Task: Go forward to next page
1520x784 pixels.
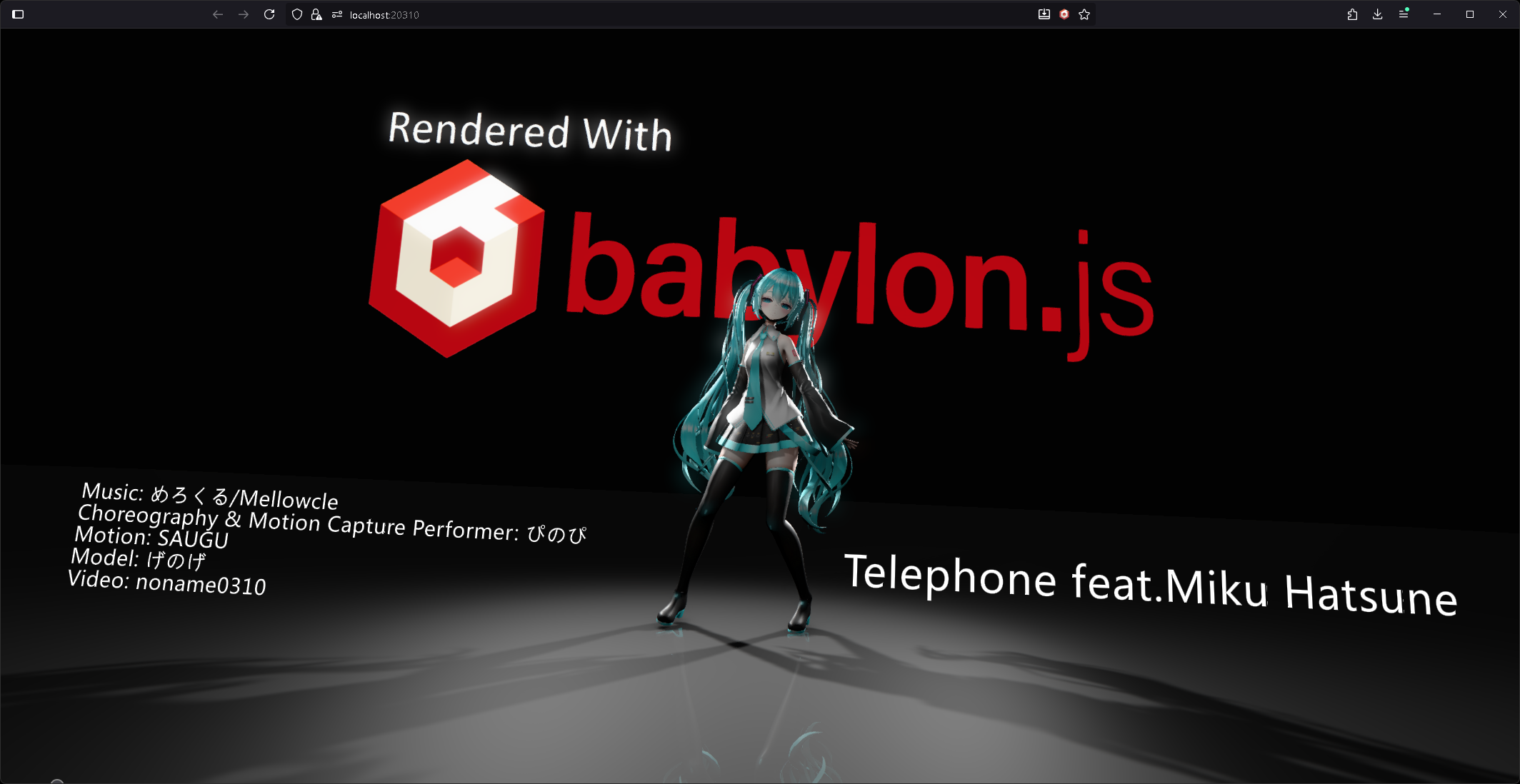Action: [x=244, y=14]
